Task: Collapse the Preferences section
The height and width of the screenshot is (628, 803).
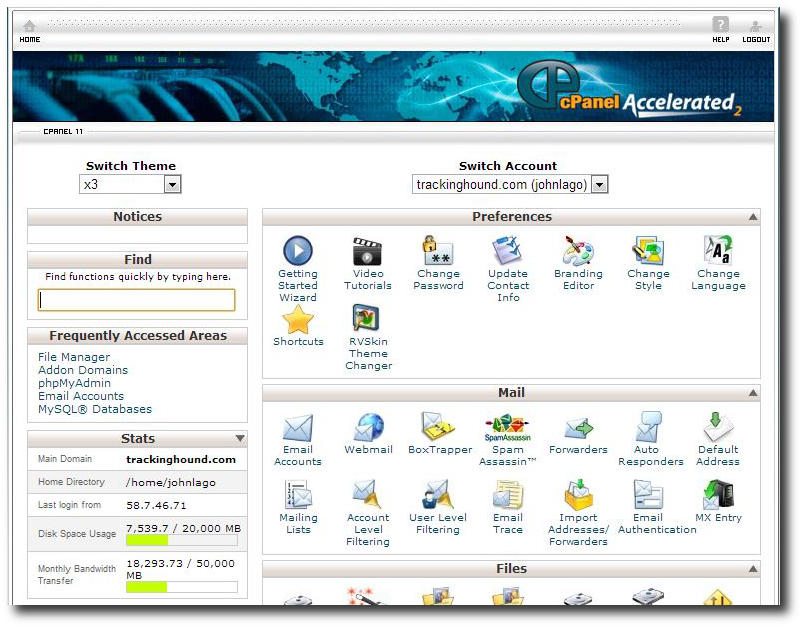Action: click(x=753, y=217)
